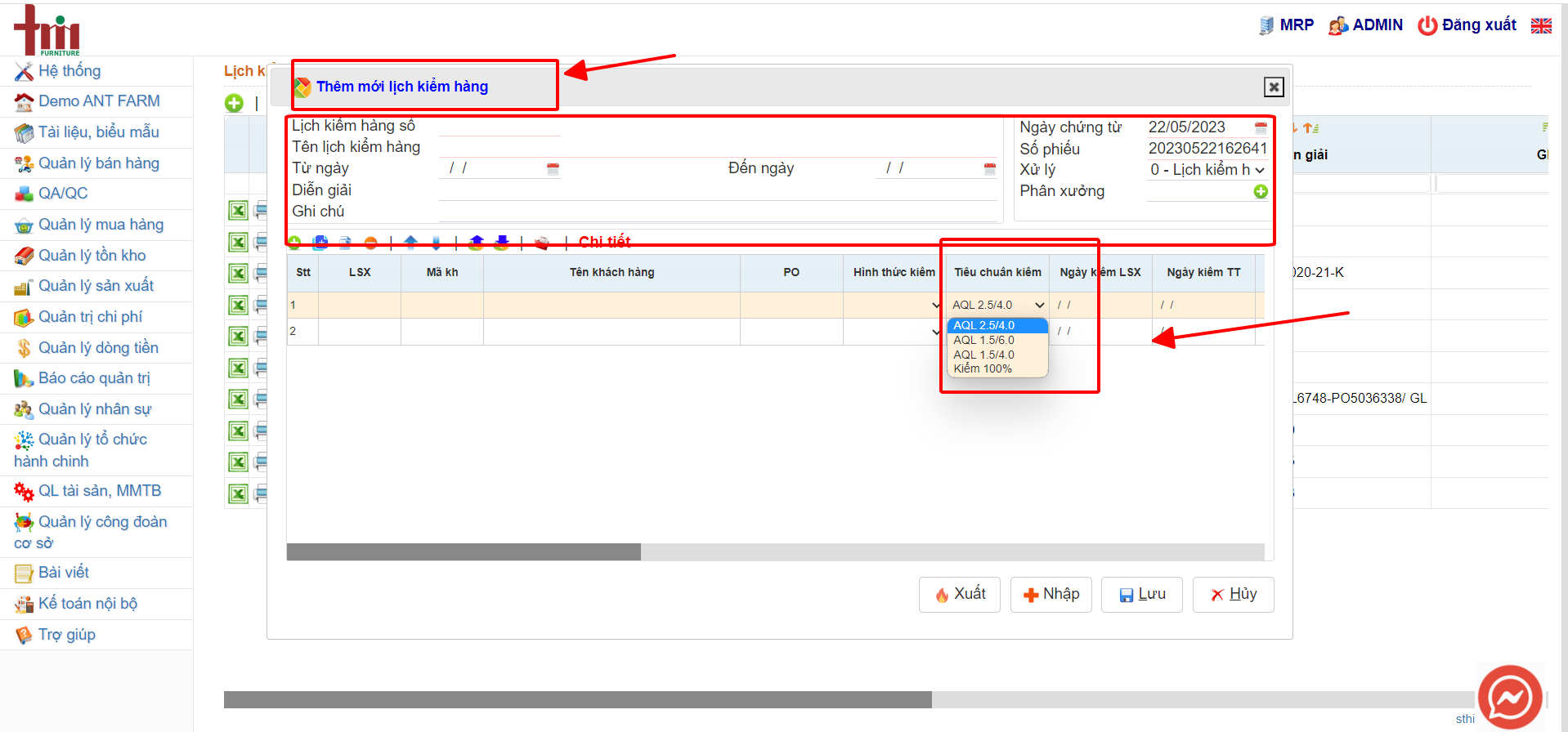
Task: Click blue copy-row icon in detail toolbar
Action: (320, 243)
